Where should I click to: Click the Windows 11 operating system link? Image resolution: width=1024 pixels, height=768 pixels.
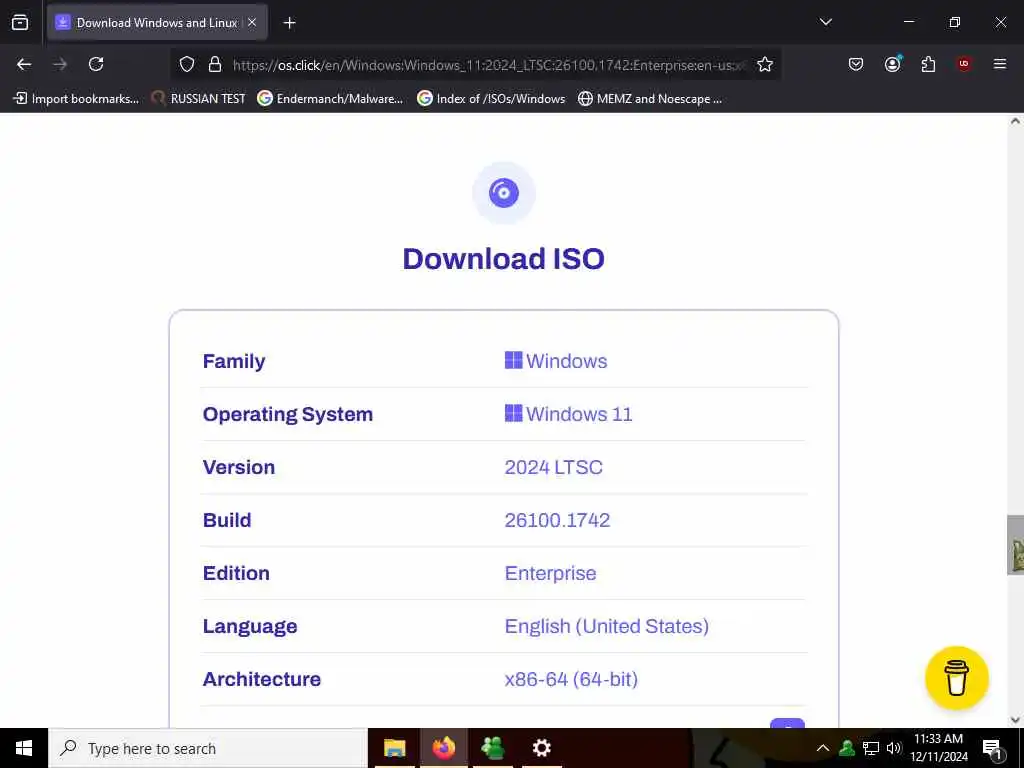[568, 414]
